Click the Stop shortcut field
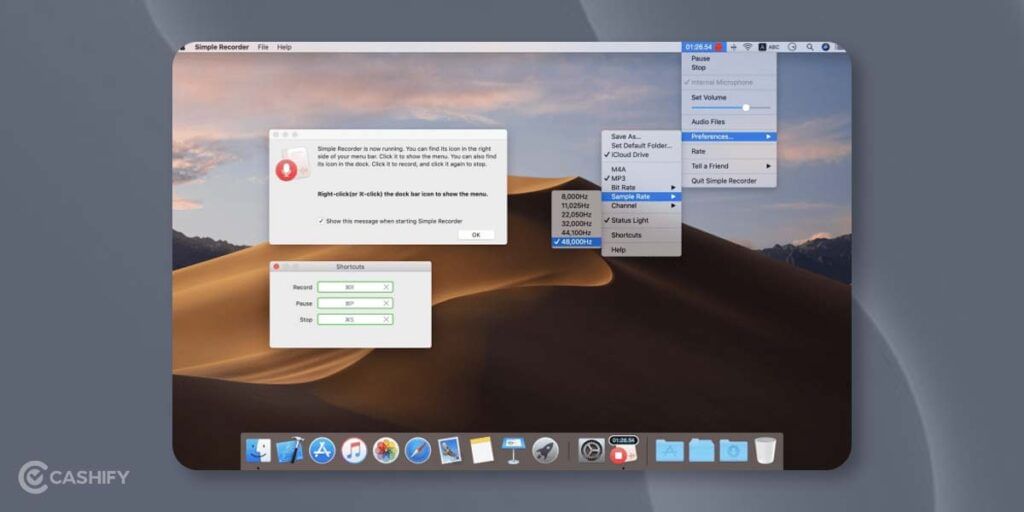This screenshot has height=512, width=1024. coord(355,319)
